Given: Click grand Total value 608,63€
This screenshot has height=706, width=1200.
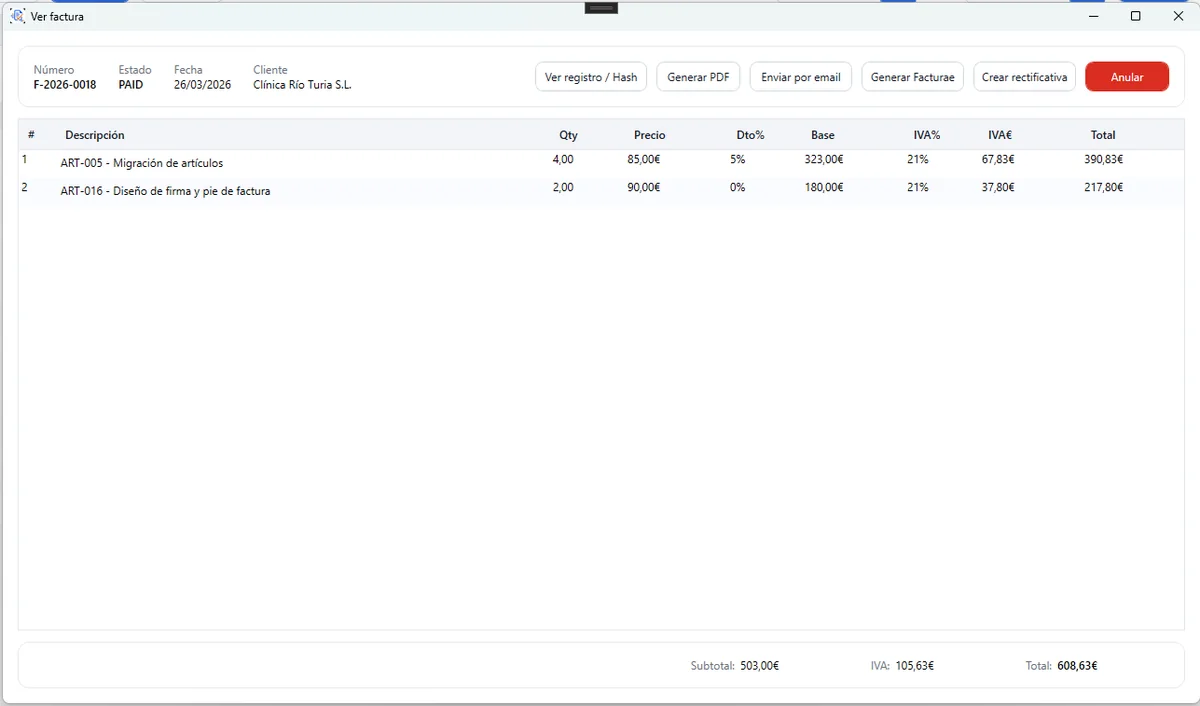Looking at the screenshot, I should (x=1077, y=666).
